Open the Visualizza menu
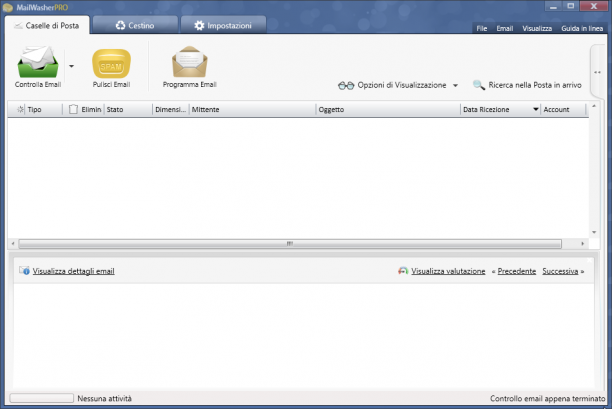Screen dimensions: 612x409 (537, 28)
